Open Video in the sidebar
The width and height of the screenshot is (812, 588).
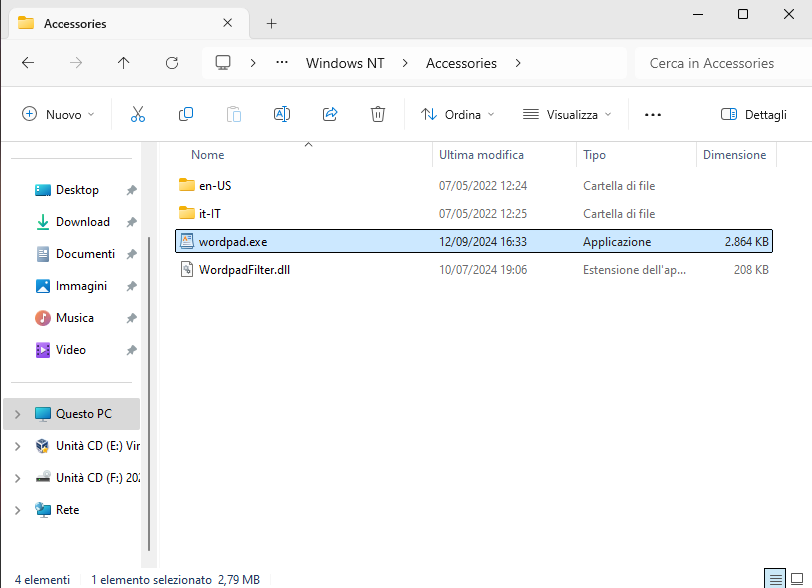[x=72, y=350]
